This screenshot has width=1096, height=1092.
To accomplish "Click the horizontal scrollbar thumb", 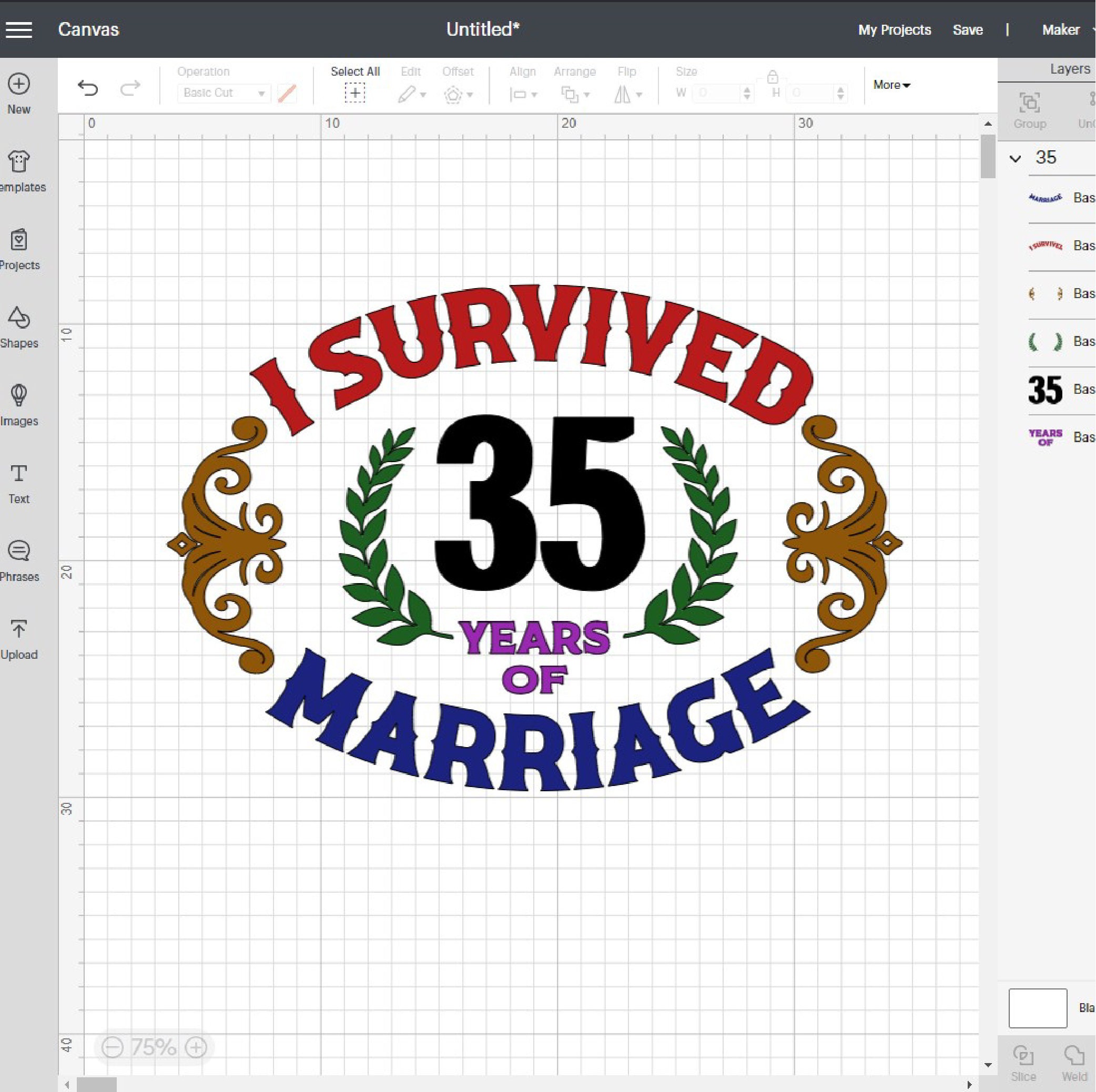I will pyautogui.click(x=96, y=1085).
